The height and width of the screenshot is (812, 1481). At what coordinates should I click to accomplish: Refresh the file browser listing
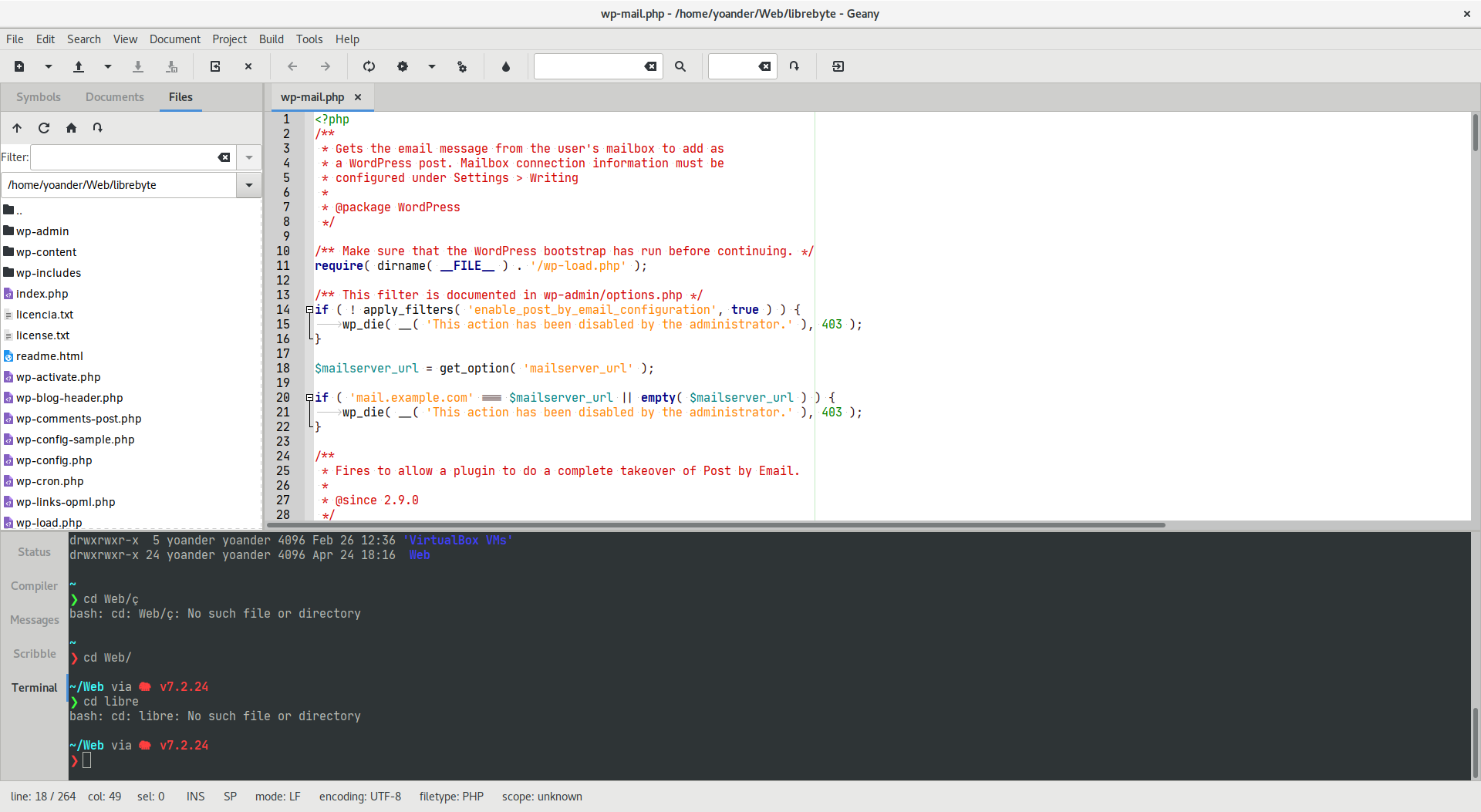pyautogui.click(x=44, y=128)
